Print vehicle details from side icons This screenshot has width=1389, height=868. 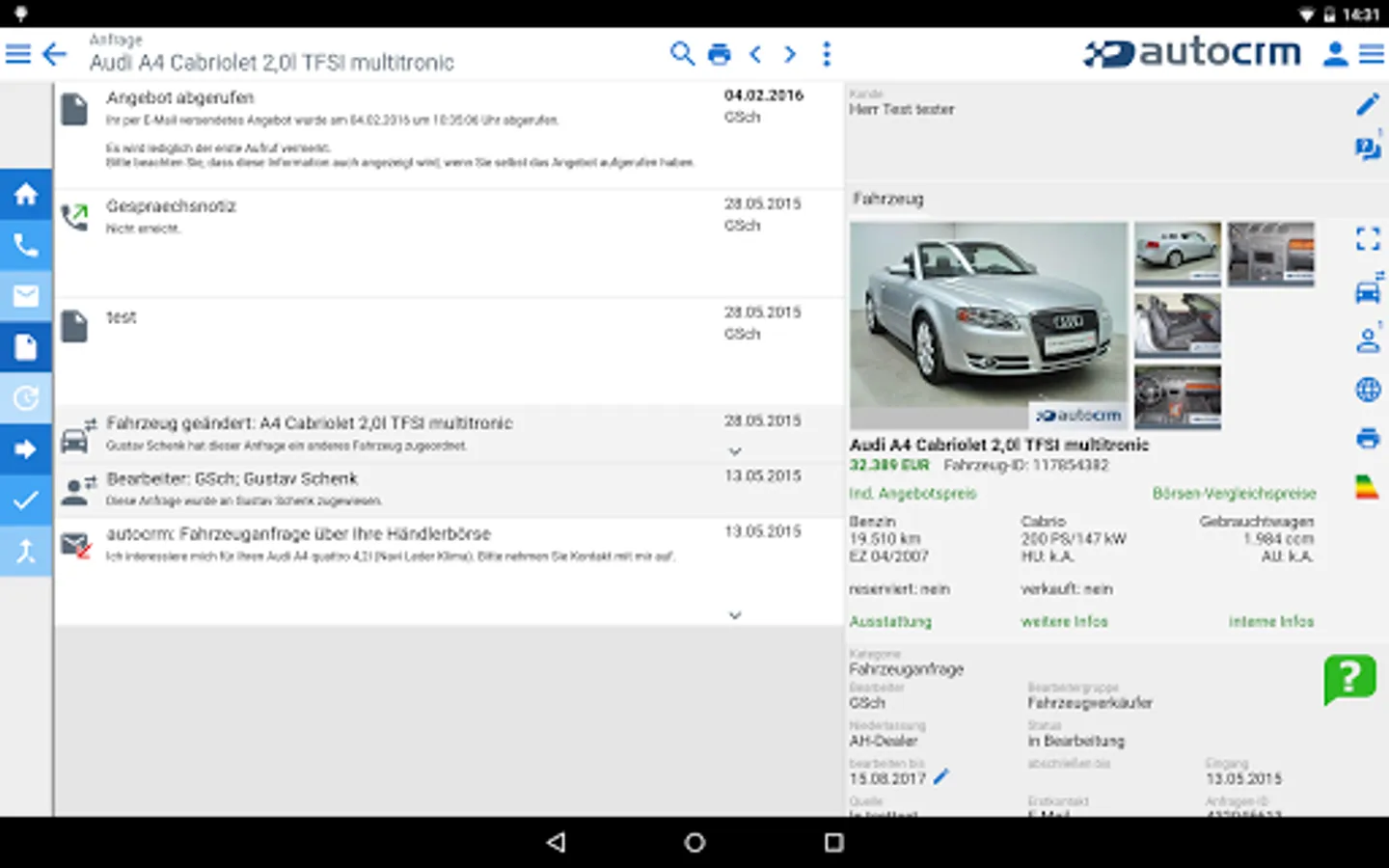(x=1368, y=439)
